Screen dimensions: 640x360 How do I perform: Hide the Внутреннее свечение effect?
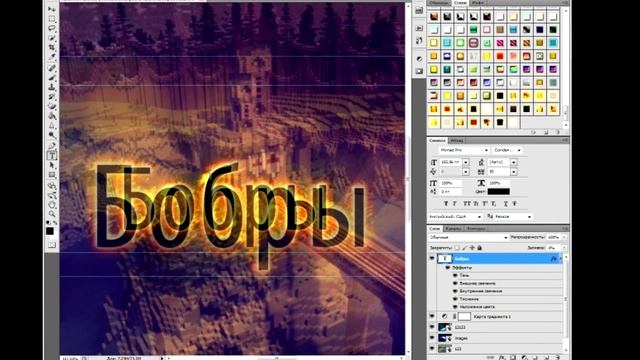pos(455,291)
